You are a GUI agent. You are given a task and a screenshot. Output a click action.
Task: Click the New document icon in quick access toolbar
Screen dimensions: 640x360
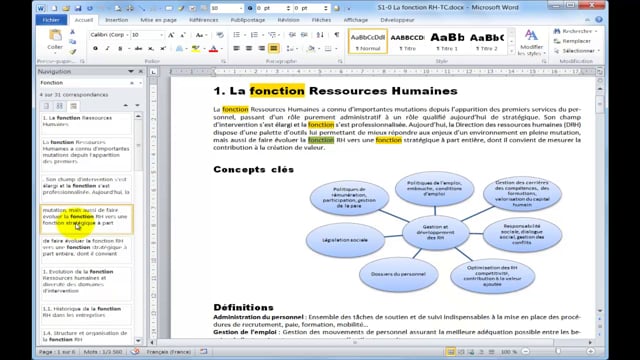54,8
